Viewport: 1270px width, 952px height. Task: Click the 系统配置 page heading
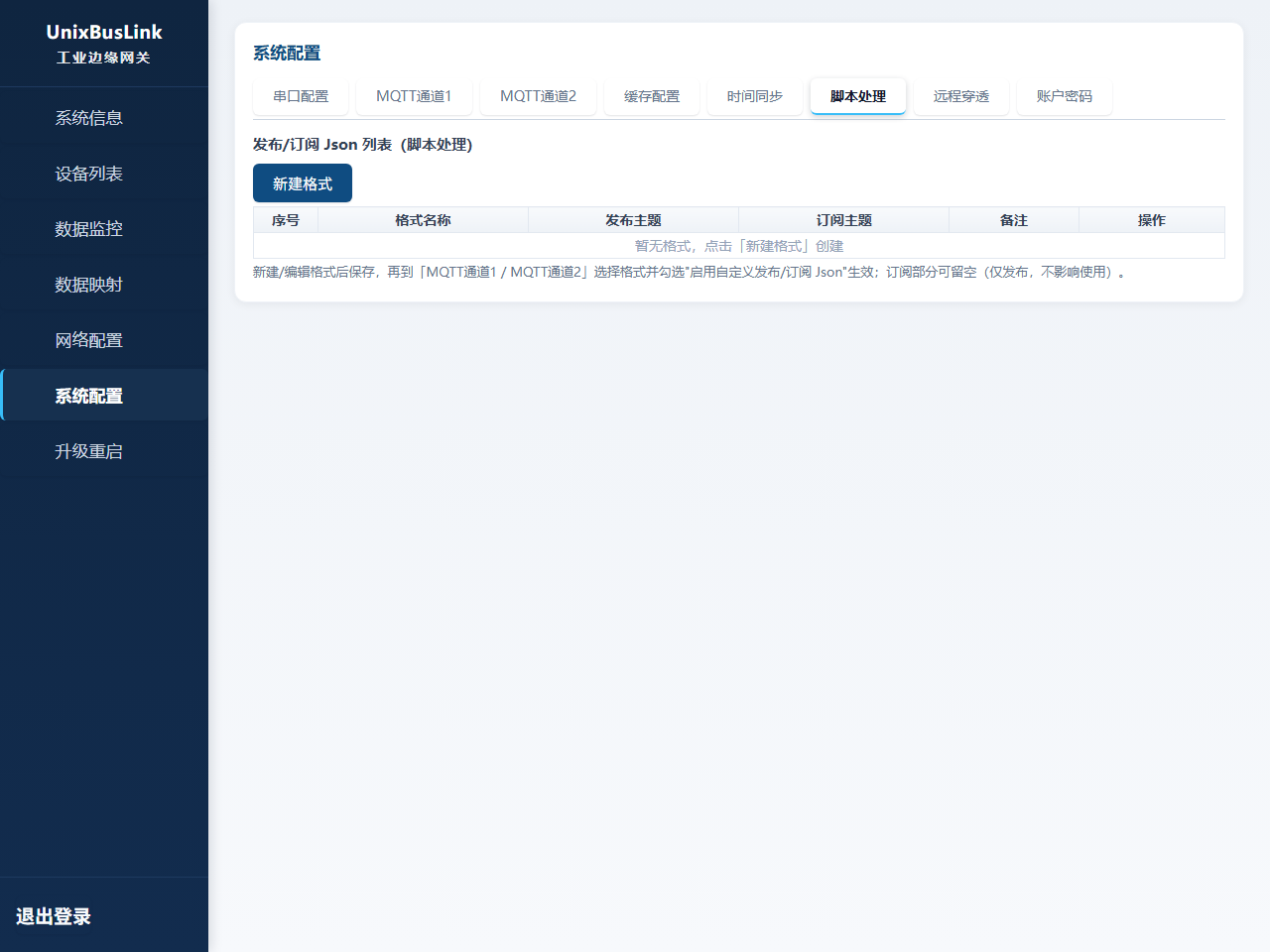click(287, 54)
